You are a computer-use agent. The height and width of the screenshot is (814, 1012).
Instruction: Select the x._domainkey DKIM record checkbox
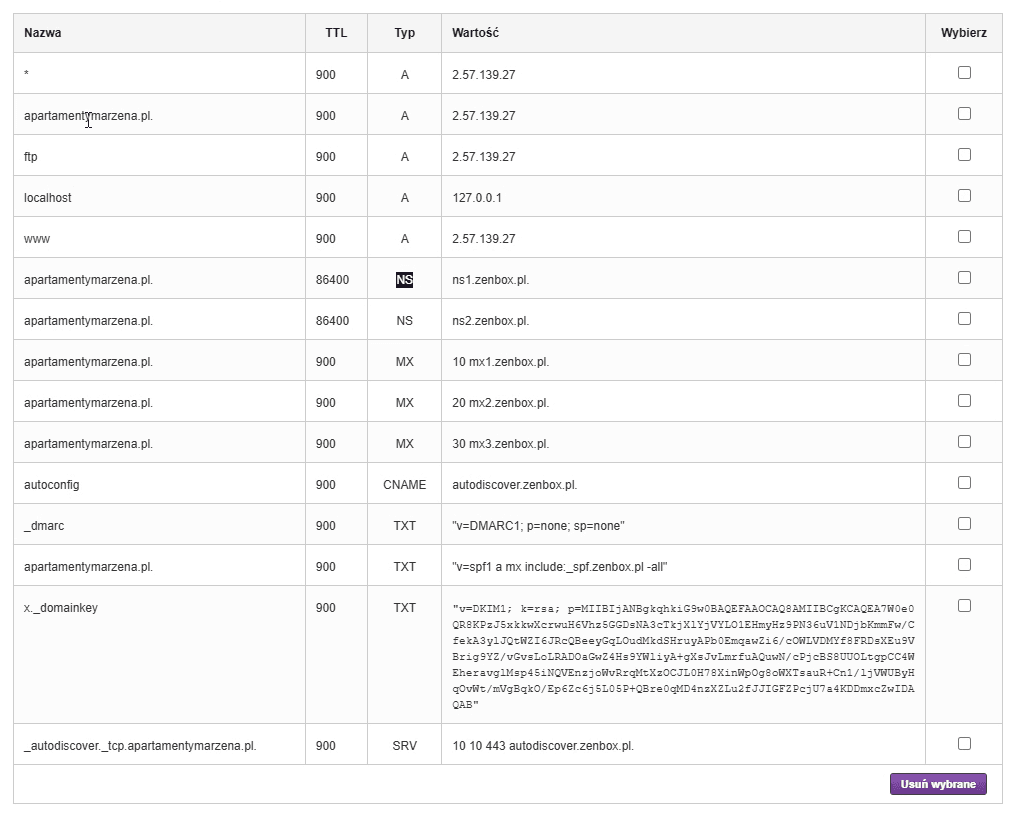click(964, 605)
